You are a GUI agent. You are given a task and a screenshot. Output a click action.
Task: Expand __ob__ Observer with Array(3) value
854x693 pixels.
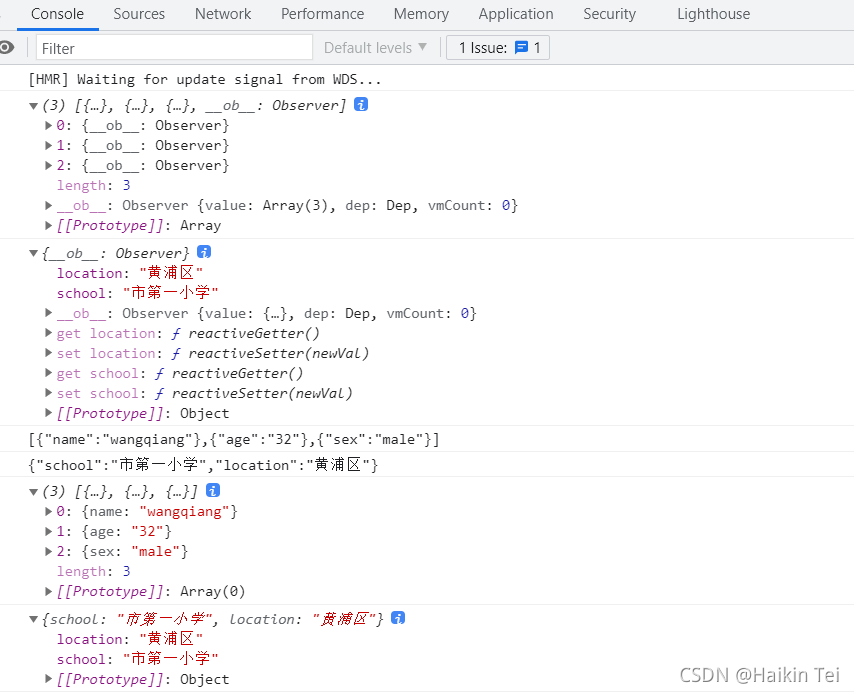coord(48,205)
